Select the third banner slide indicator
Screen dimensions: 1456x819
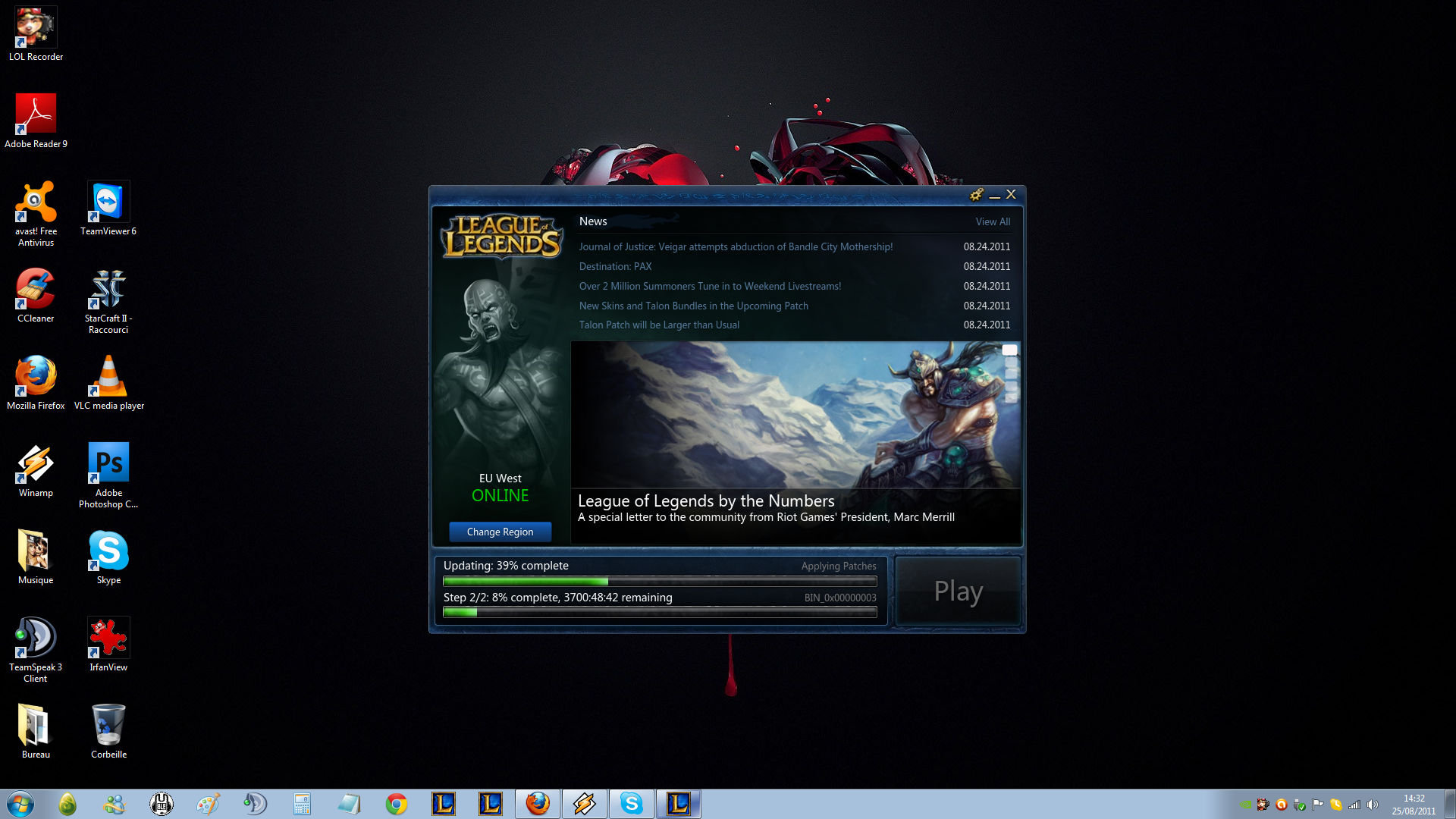pos(1011,374)
